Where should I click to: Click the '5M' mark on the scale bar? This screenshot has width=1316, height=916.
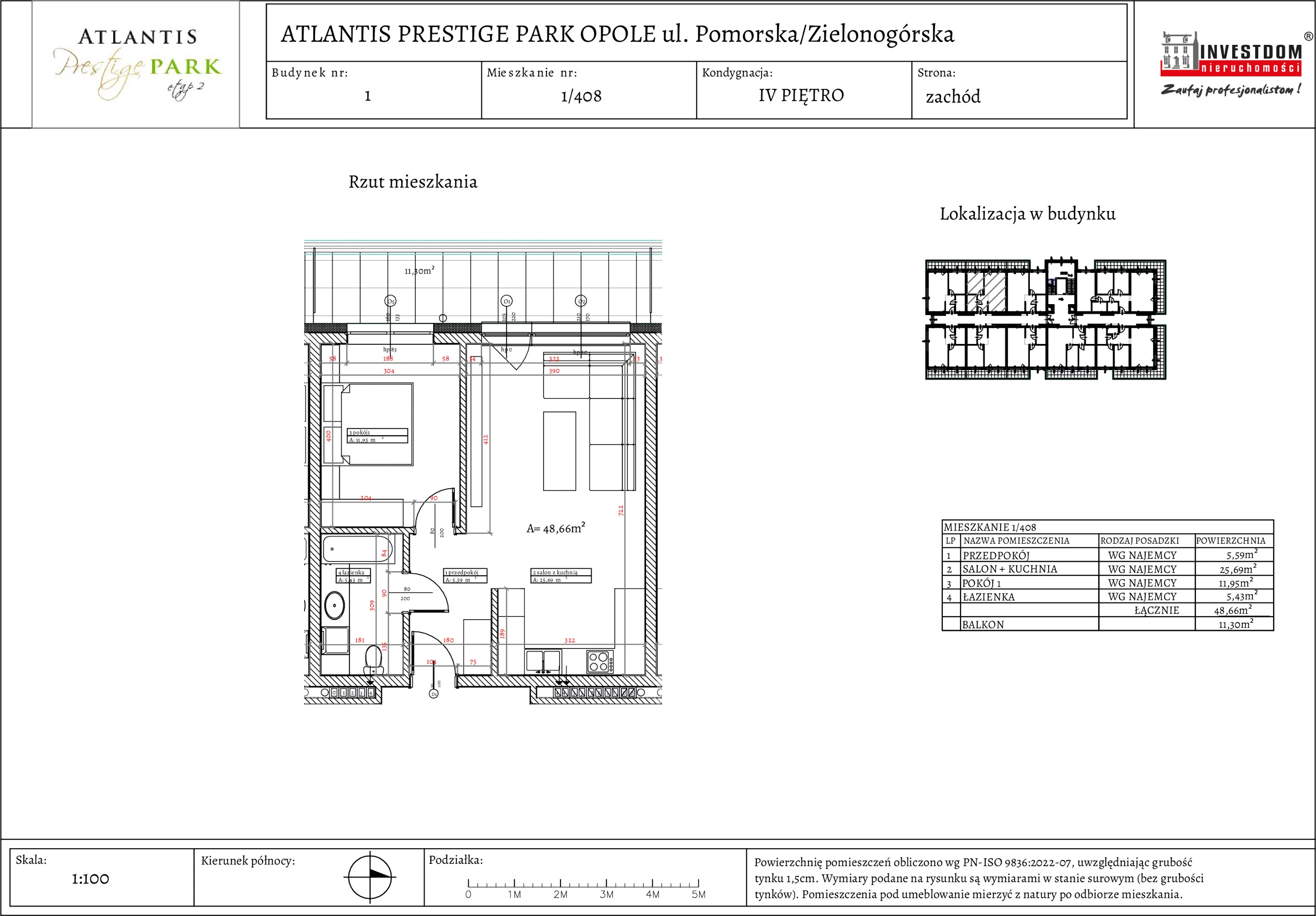[698, 894]
